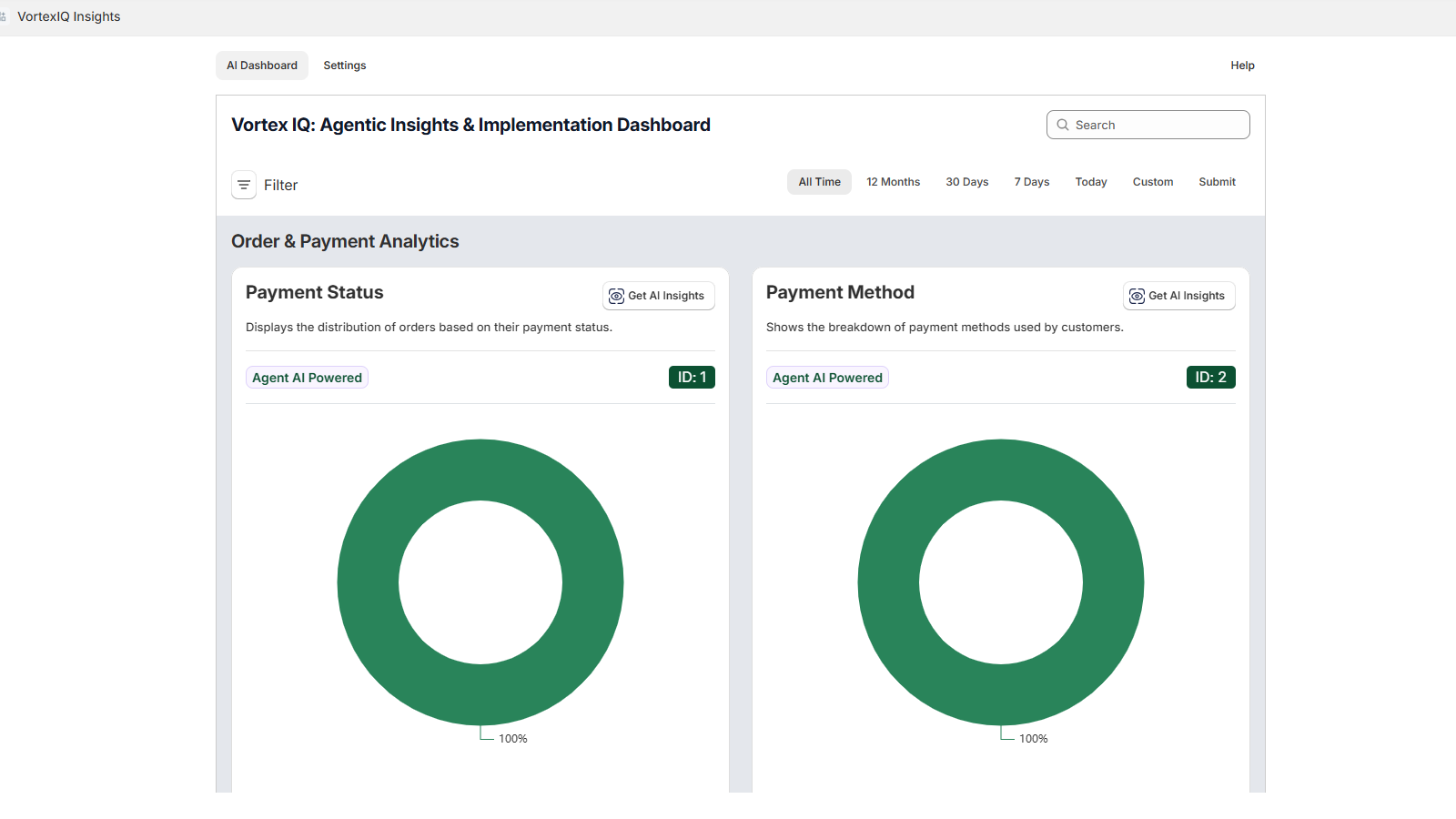Screen dimensions: 1456x819
Task: Open the Custom date range option
Action: 1152,182
